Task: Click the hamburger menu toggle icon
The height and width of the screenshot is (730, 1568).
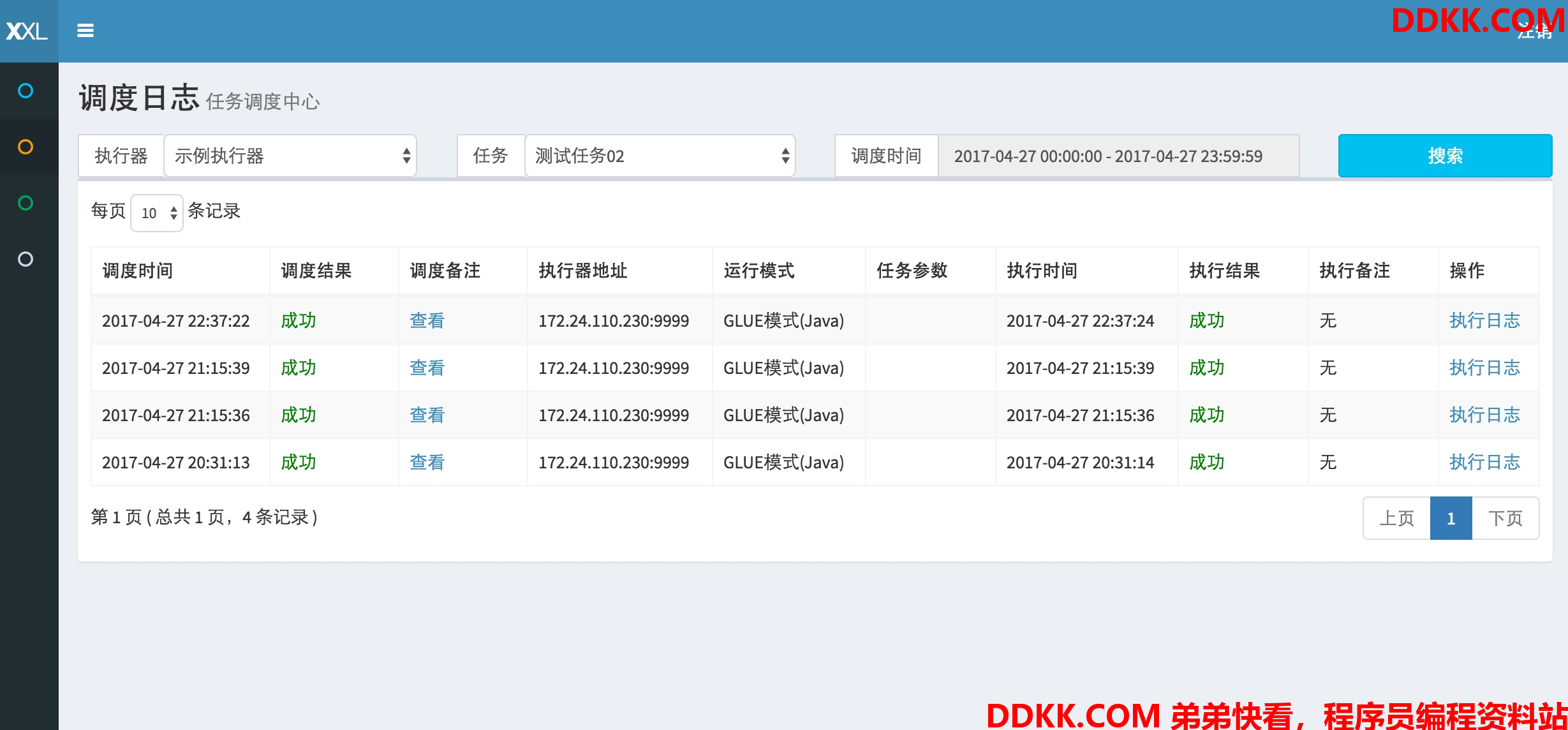Action: (85, 31)
